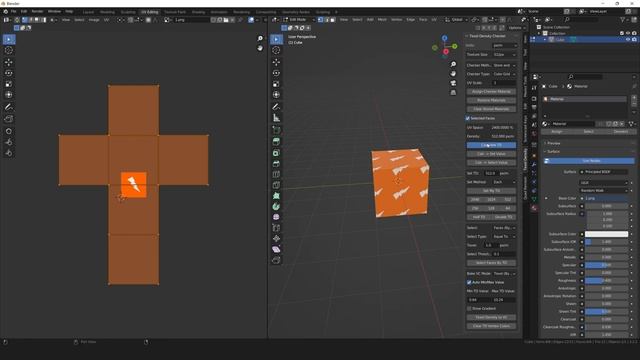Select the Transform tool in 3D viewport
The height and width of the screenshot is (360, 640).
[276, 95]
